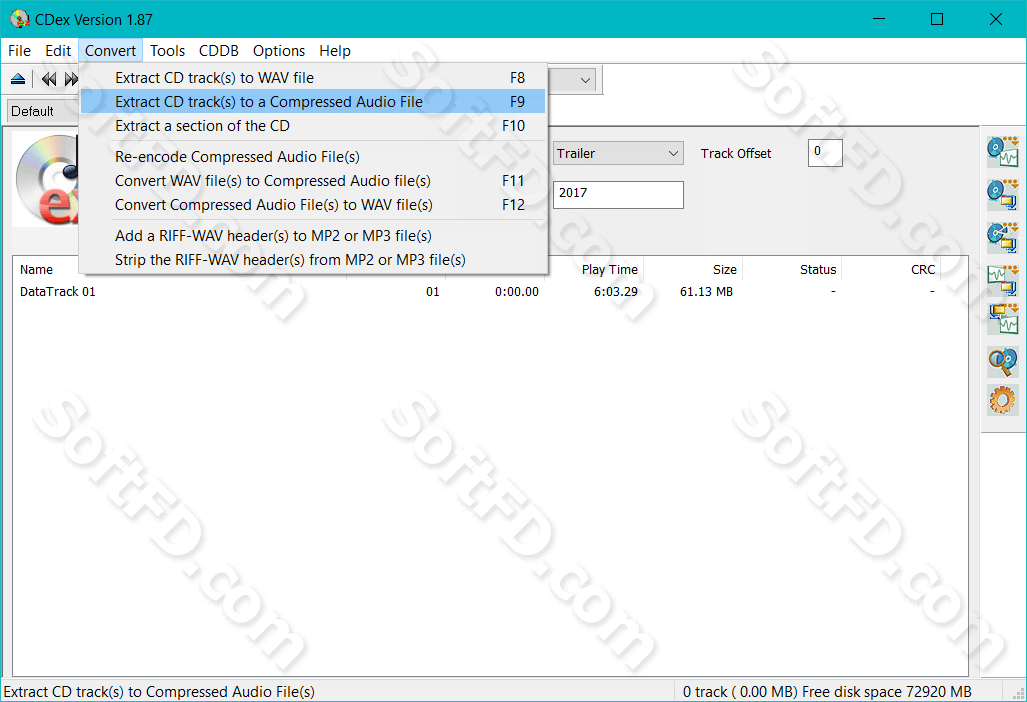Open the Options menu

click(x=279, y=50)
